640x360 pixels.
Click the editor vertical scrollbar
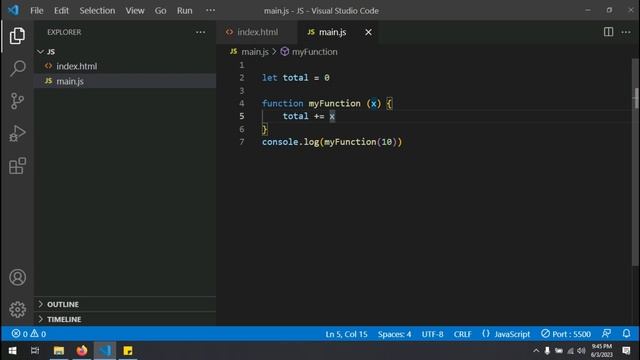coord(636,163)
